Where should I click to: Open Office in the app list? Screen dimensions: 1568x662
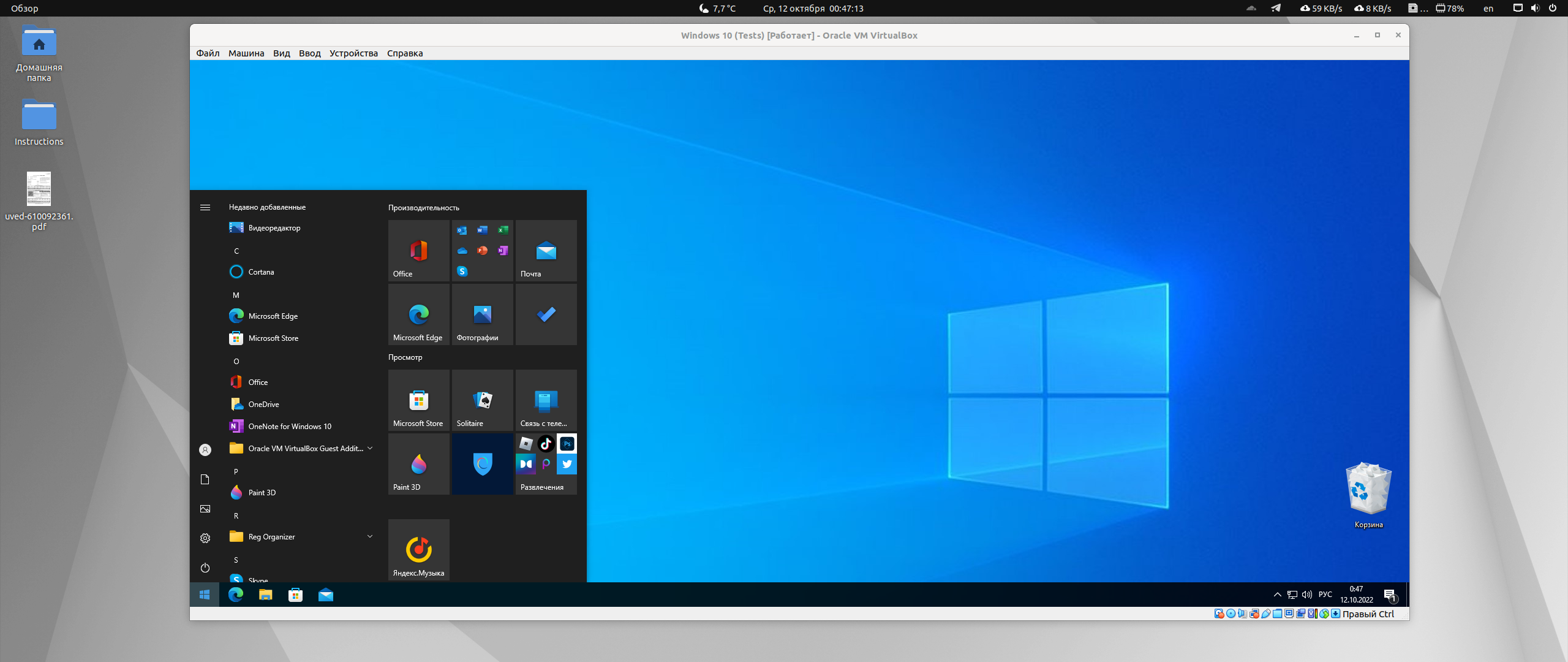coord(301,382)
